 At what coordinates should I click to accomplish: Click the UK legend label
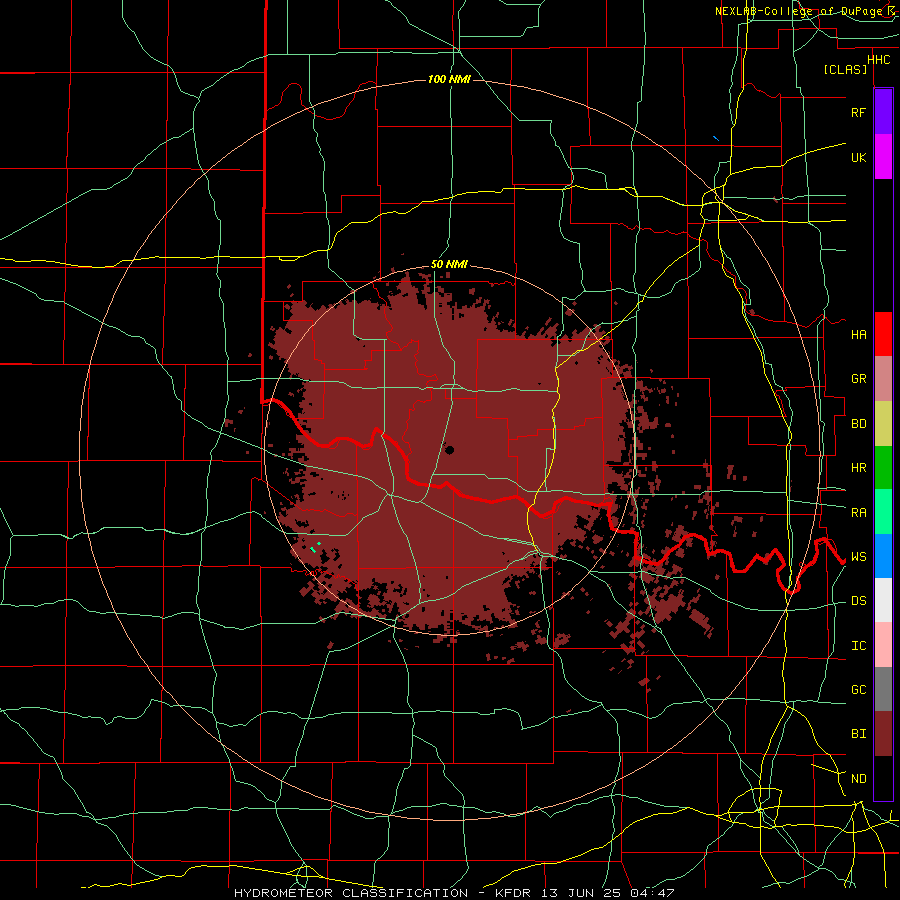[x=858, y=157]
